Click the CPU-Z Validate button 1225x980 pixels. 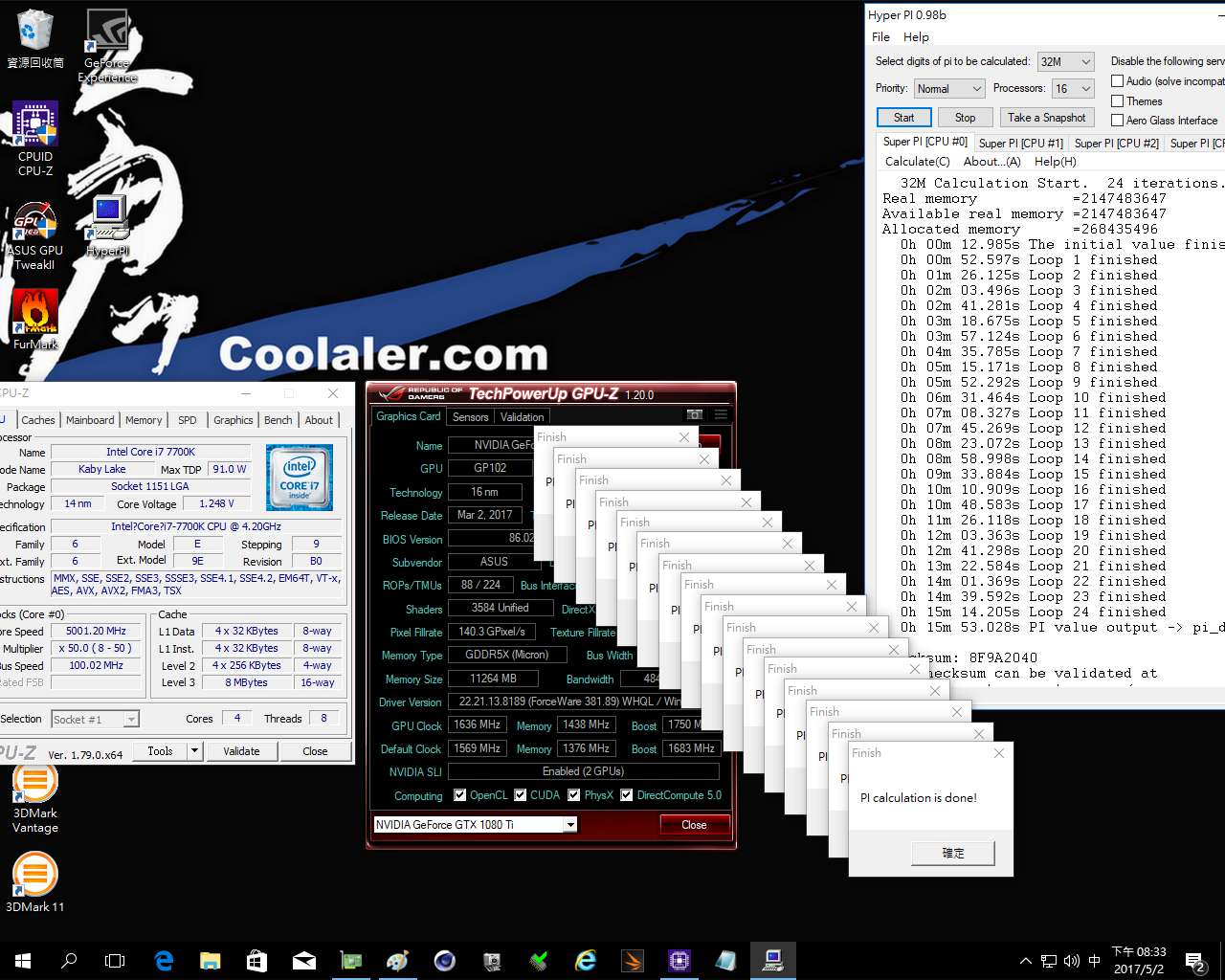click(x=241, y=751)
